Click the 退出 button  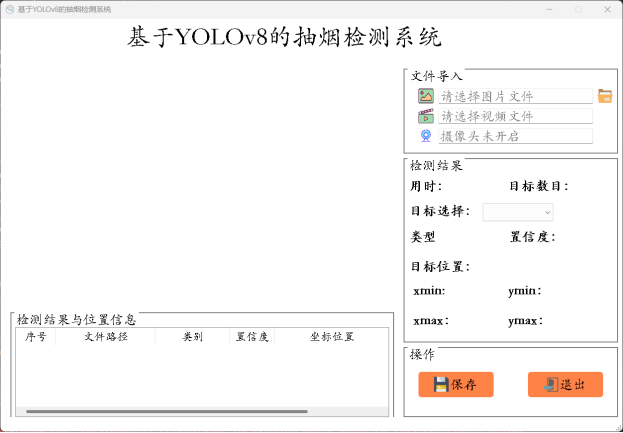point(565,385)
